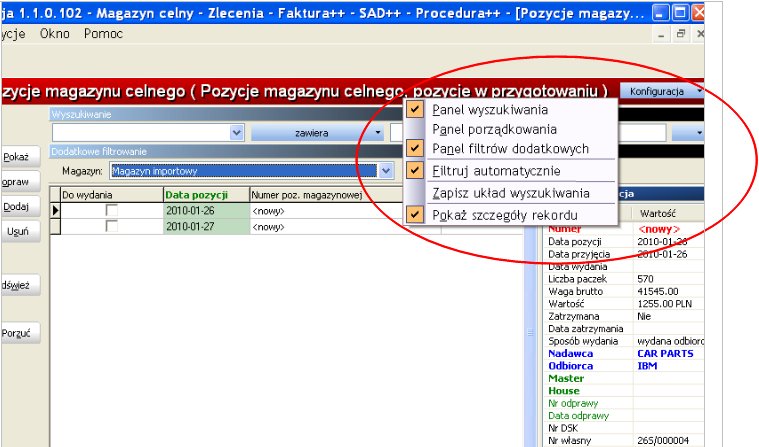Viewport: 759px width, 447px height.
Task: Open the Okno menu
Action: [x=55, y=33]
